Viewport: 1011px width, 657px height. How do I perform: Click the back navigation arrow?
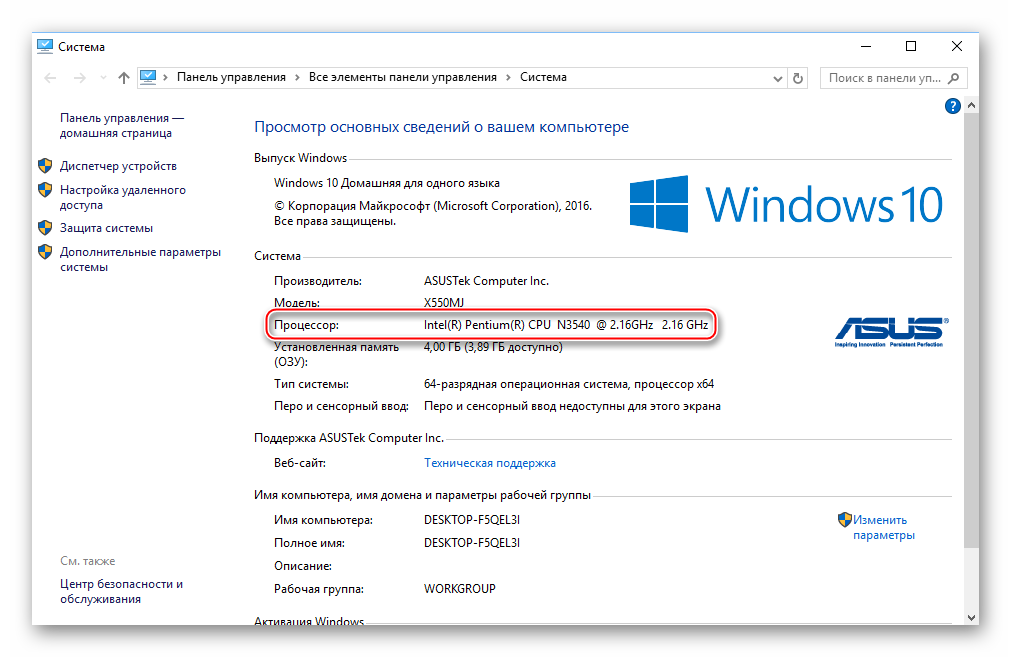(50, 78)
